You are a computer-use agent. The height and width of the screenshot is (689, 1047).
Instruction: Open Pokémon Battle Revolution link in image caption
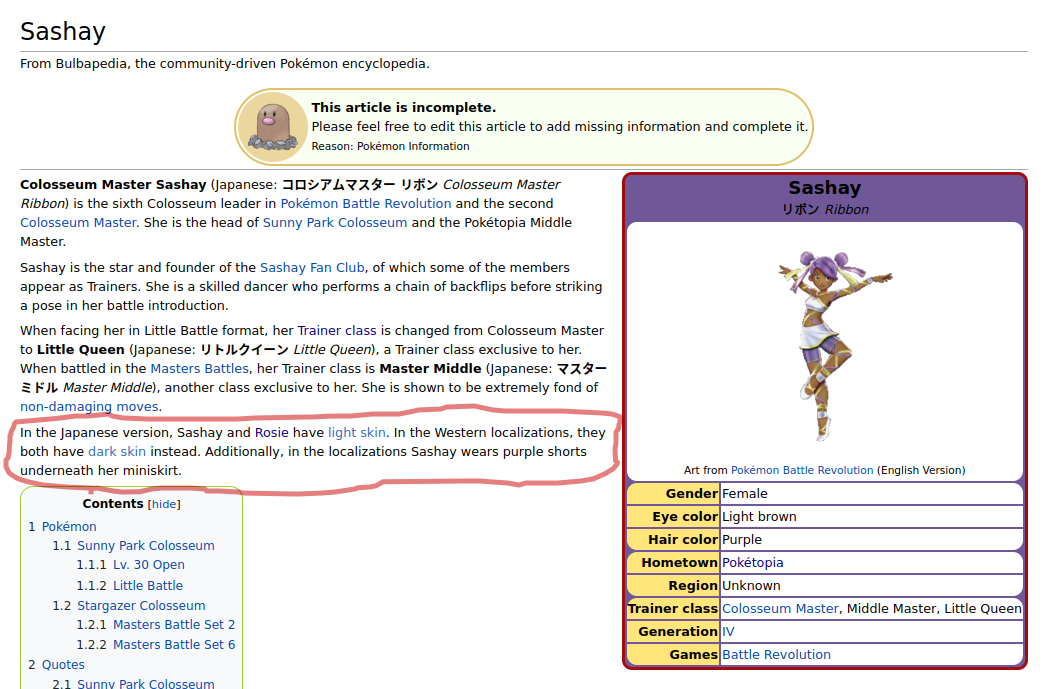[x=802, y=470]
